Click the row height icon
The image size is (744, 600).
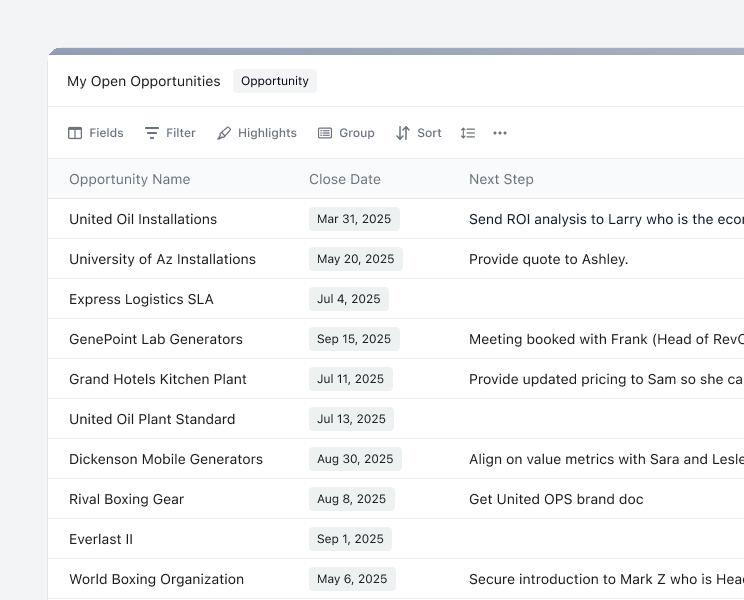[468, 133]
